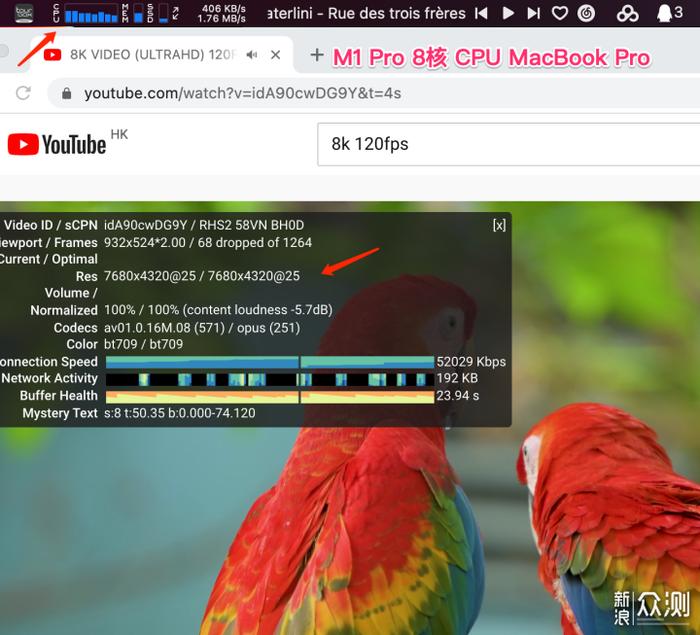Skip to previous track in menu bar
700x635 pixels.
(x=481, y=13)
